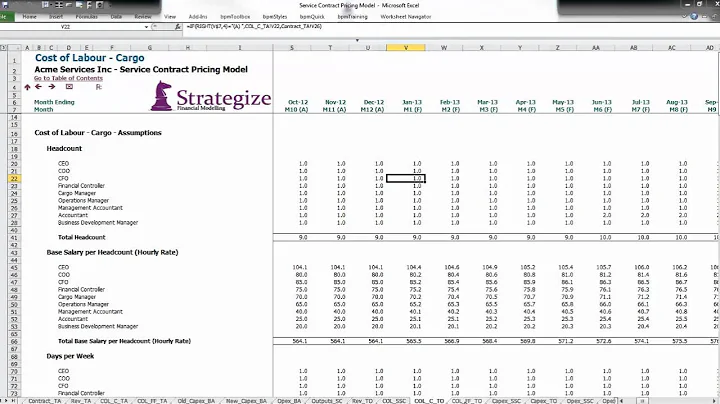This screenshot has width=720, height=404.
Task: Click the Headcount section heading
Action: (64, 149)
